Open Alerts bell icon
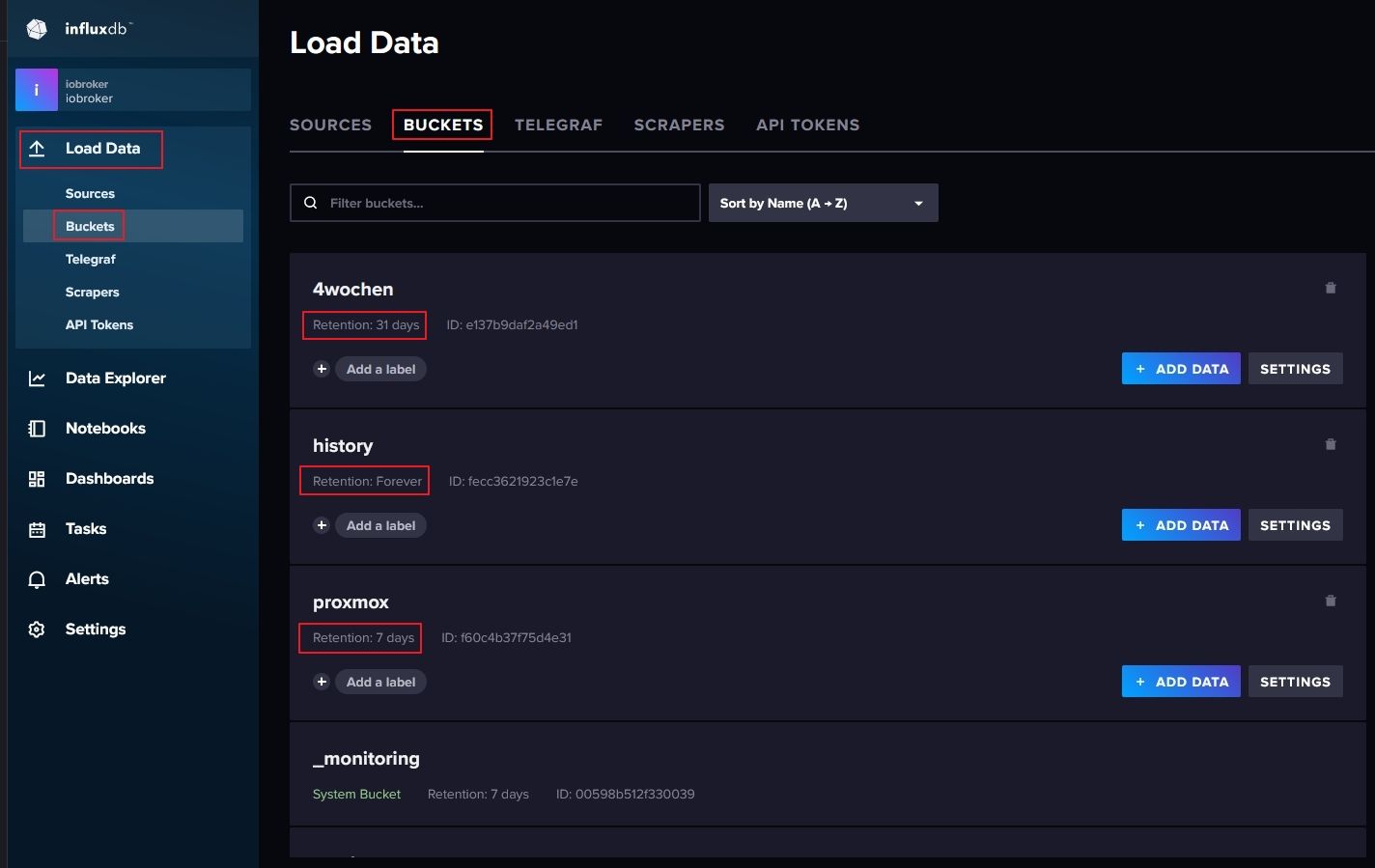 37,579
